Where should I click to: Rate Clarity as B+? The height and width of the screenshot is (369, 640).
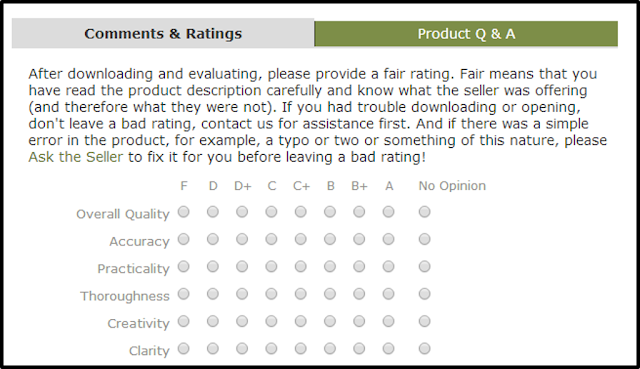[359, 349]
